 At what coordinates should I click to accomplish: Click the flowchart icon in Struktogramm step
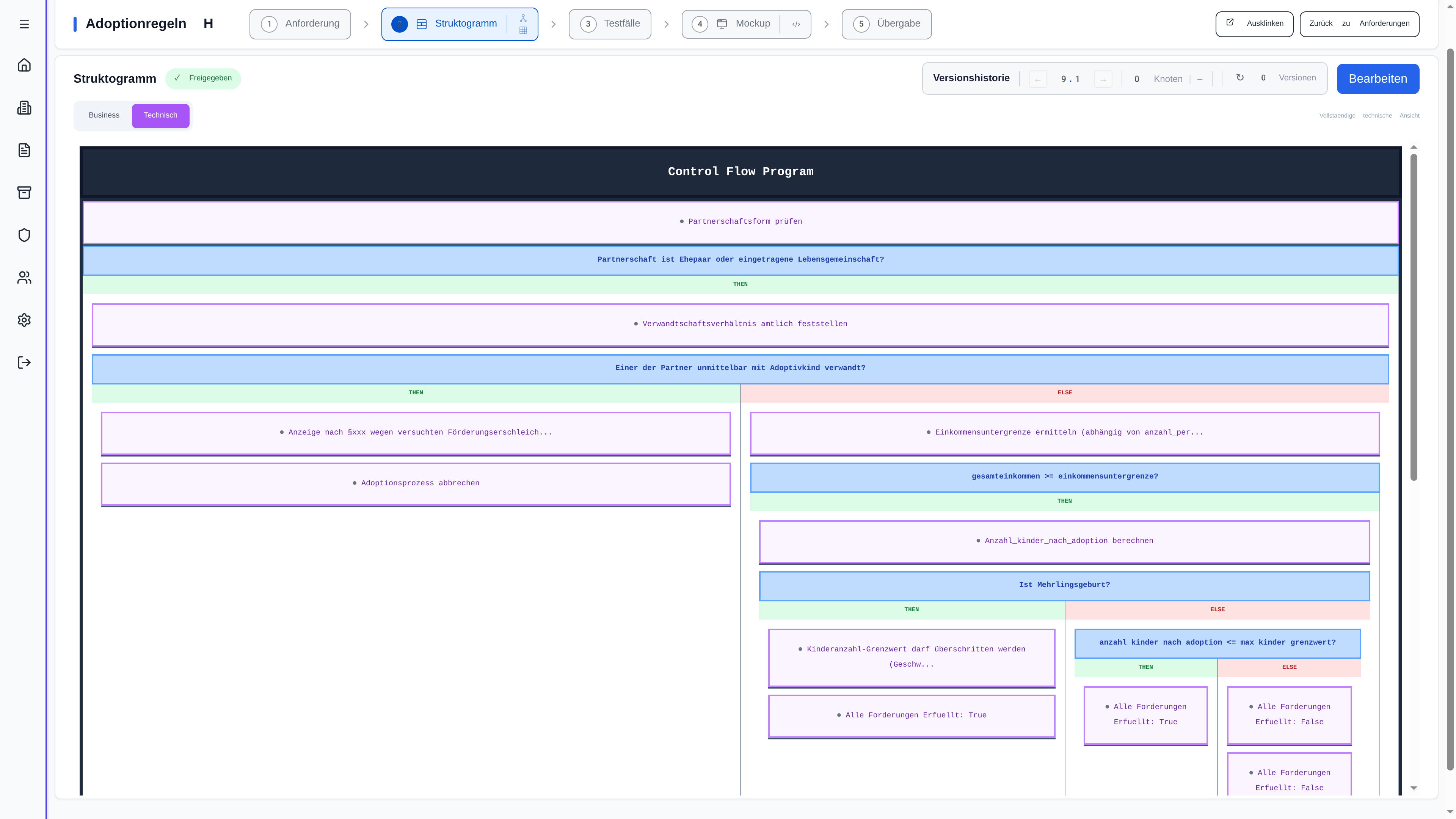click(523, 18)
